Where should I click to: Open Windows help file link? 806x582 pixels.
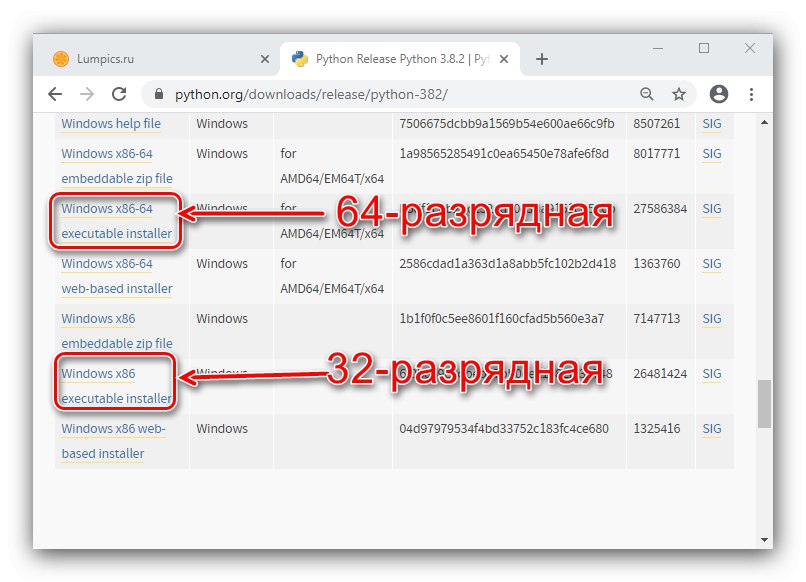[x=111, y=124]
